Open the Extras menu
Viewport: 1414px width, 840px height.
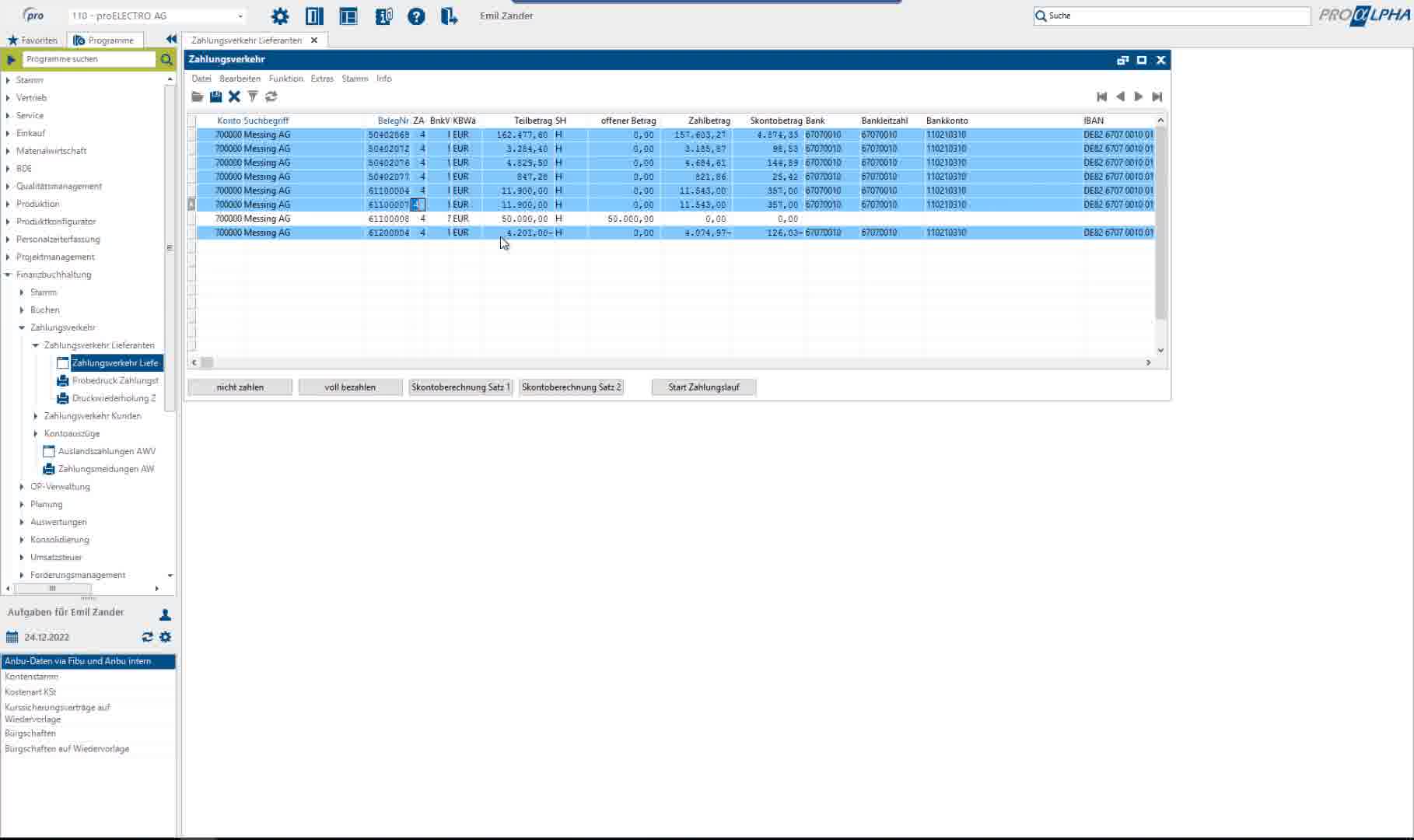(322, 79)
